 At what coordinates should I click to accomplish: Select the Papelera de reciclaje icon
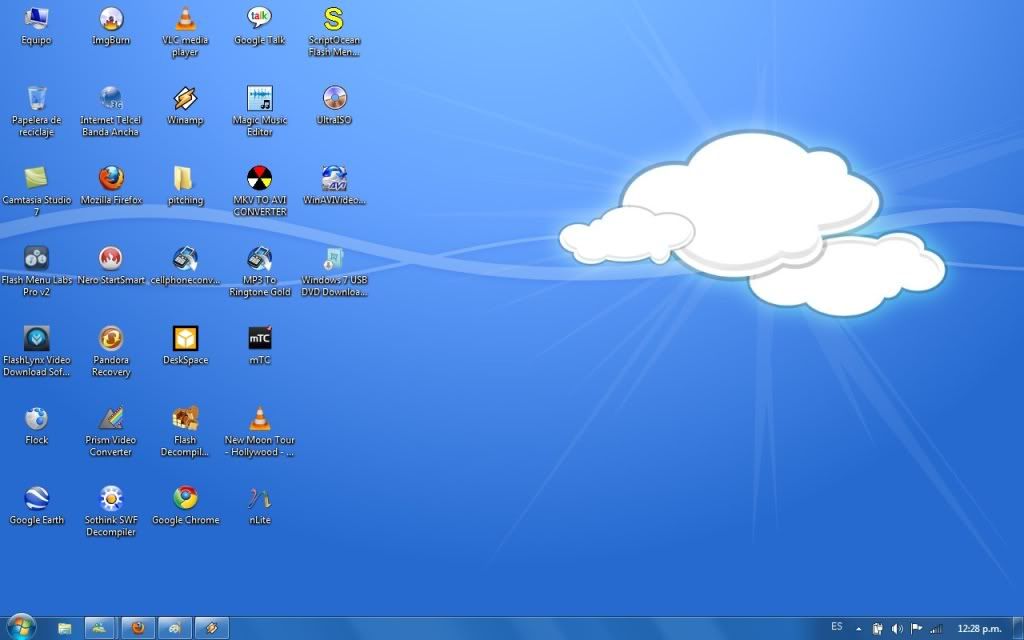click(x=37, y=112)
